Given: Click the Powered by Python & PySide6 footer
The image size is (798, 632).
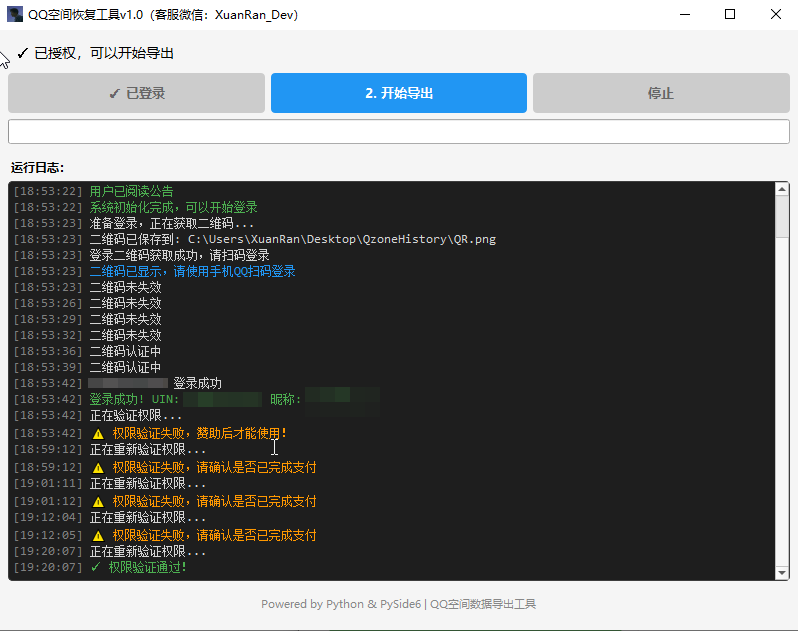Looking at the screenshot, I should [x=398, y=604].
